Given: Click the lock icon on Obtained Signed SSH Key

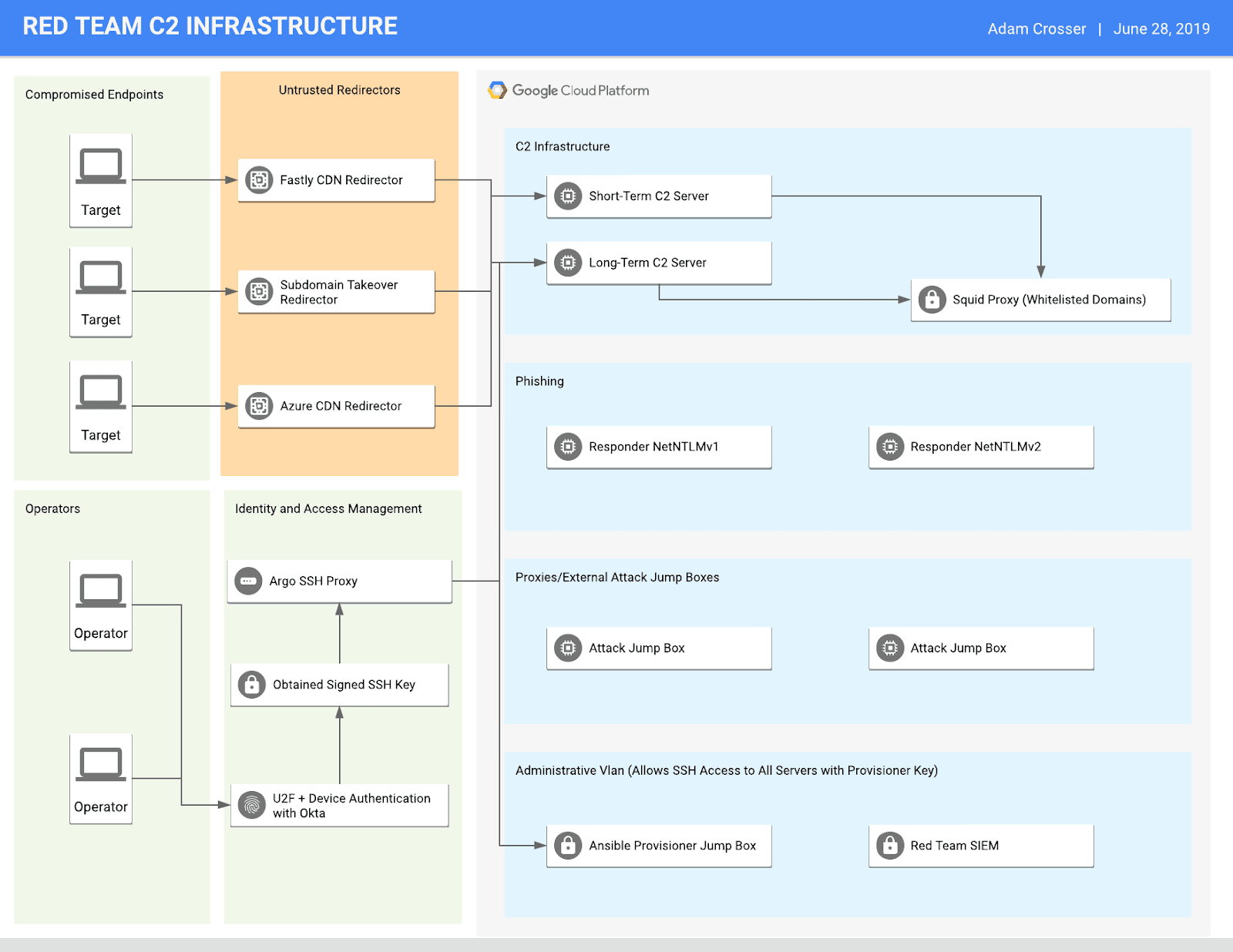Looking at the screenshot, I should coord(251,684).
